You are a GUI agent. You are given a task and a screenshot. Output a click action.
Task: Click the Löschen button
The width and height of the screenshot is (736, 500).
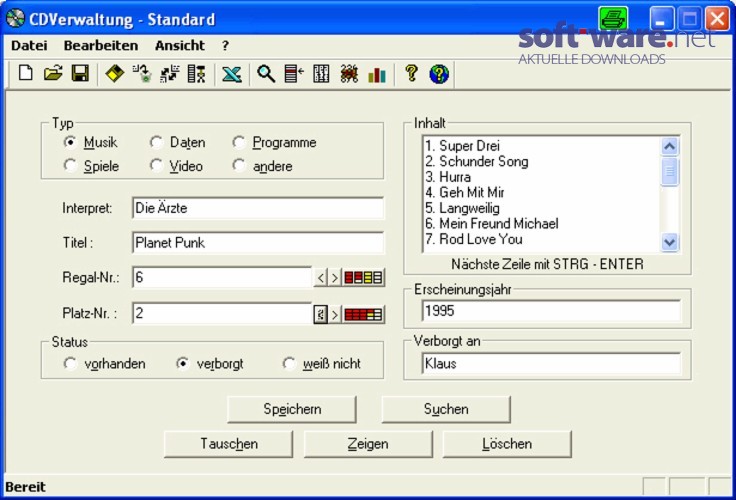click(507, 444)
